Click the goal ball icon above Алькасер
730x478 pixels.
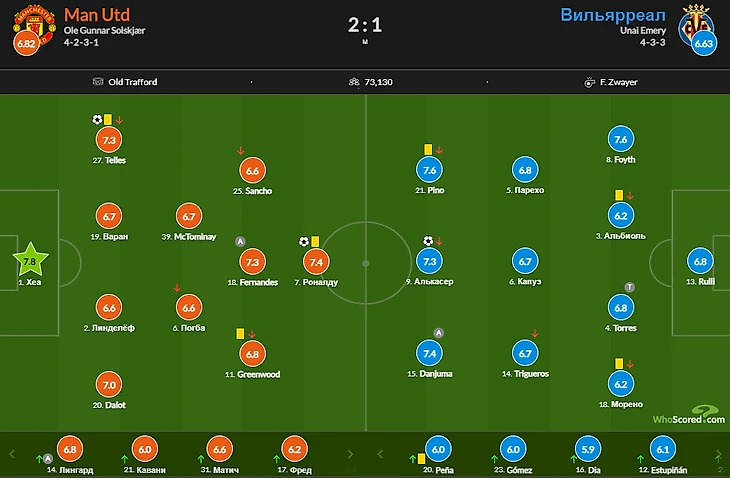click(427, 241)
